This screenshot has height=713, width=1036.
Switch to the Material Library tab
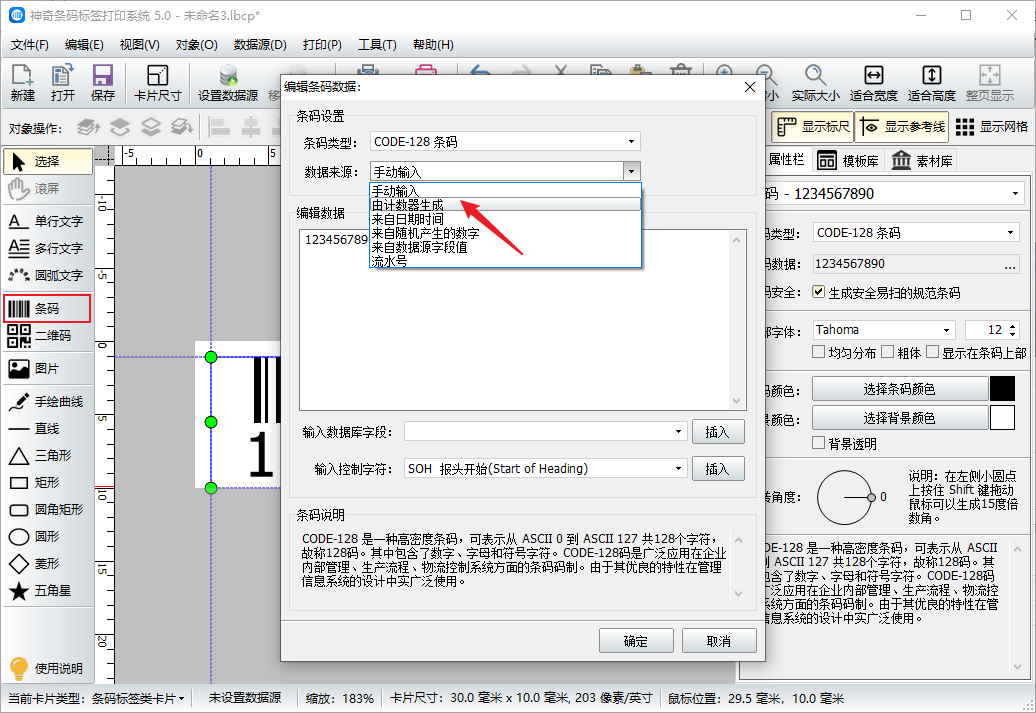[922, 161]
